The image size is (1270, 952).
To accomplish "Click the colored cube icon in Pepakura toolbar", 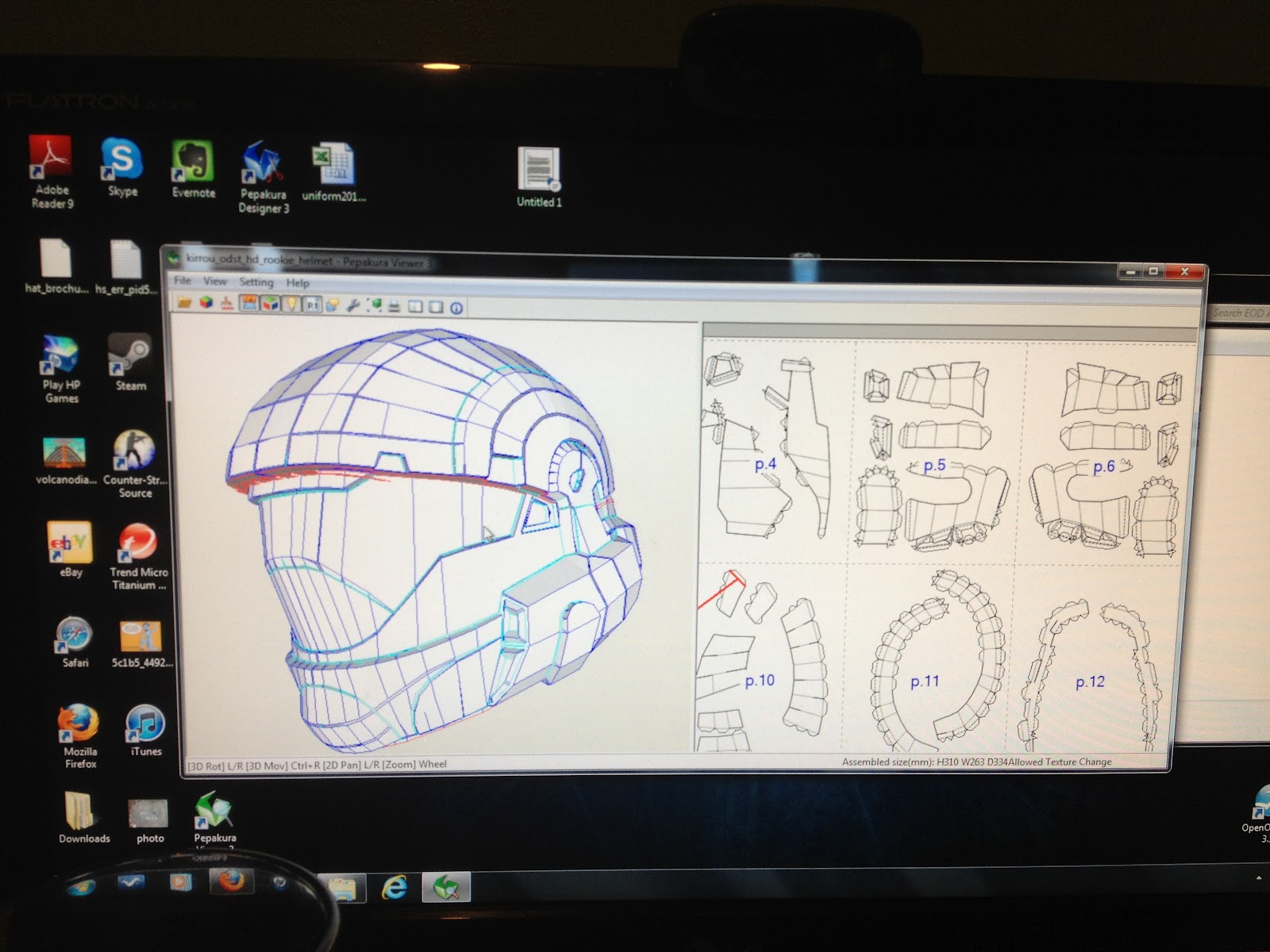I will (x=206, y=303).
